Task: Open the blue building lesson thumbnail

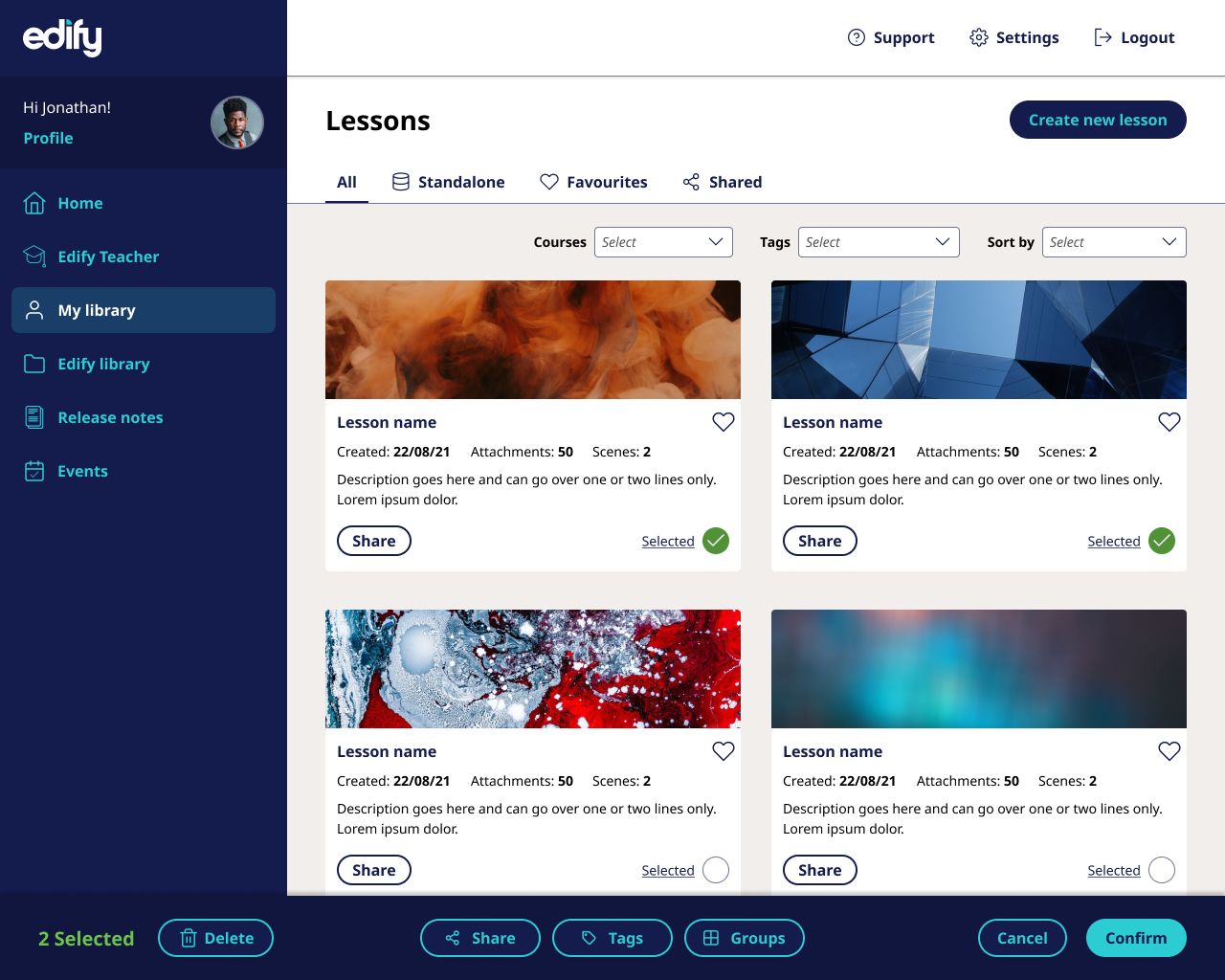Action: [x=979, y=340]
